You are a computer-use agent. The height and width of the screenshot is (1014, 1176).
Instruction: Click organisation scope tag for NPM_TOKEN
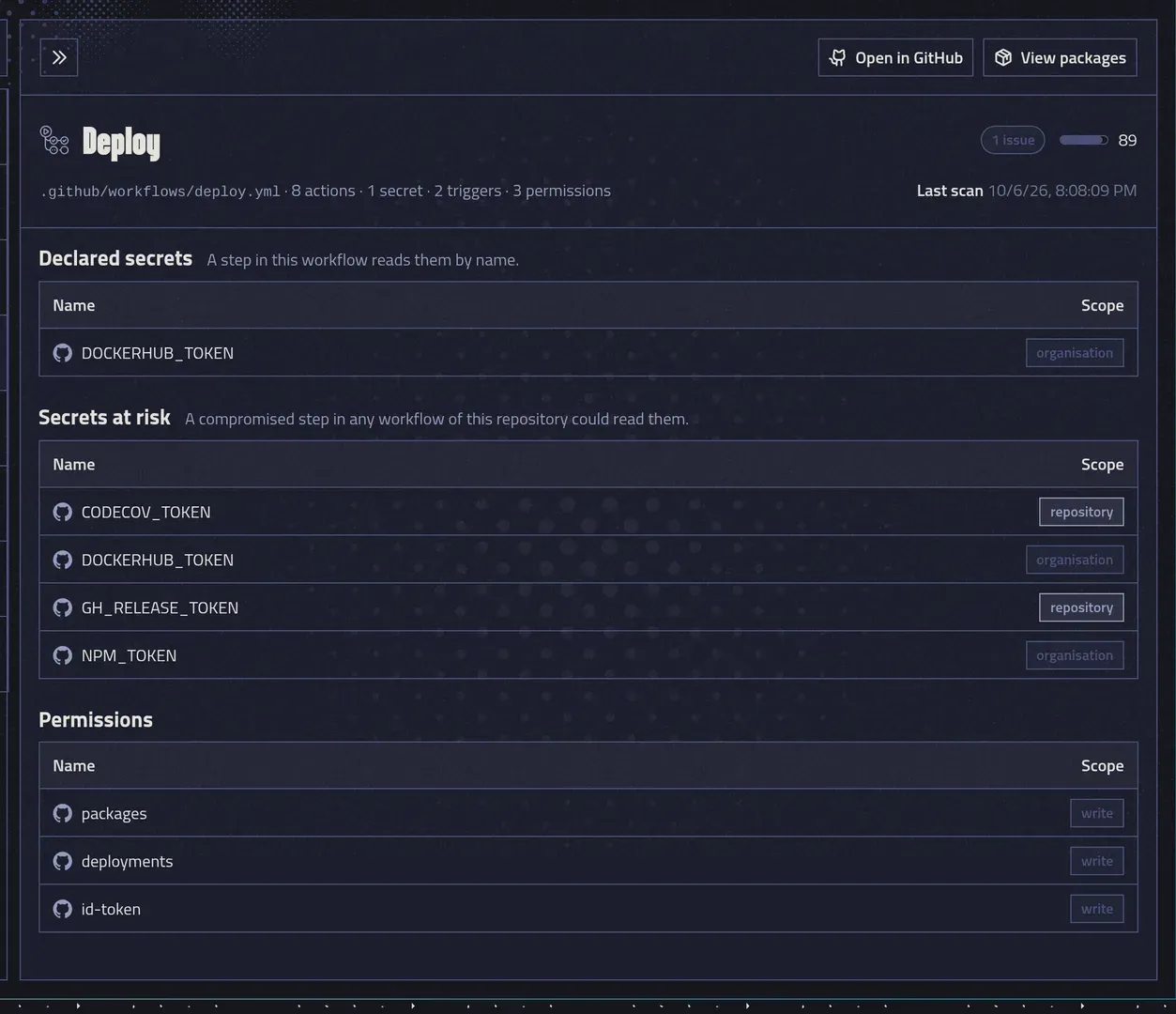pos(1075,655)
